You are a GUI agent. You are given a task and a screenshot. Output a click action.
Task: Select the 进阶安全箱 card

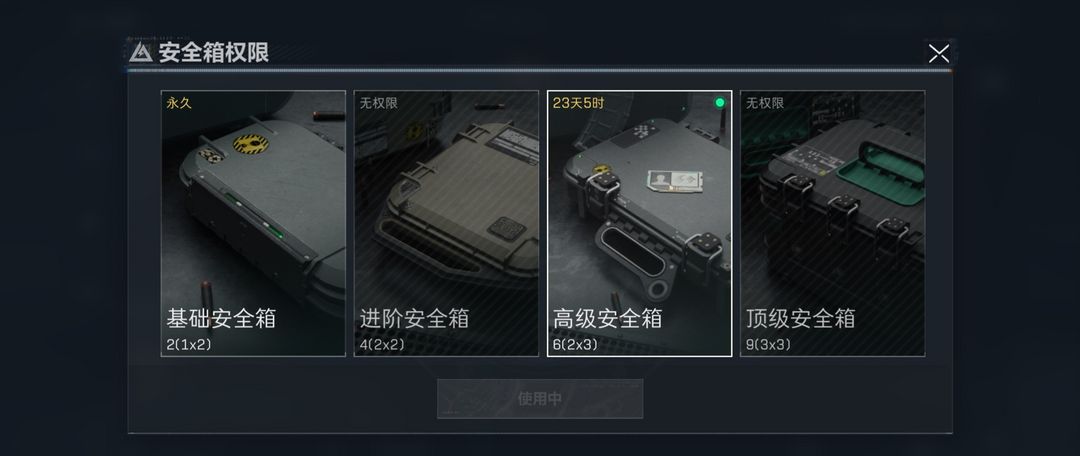(x=446, y=223)
